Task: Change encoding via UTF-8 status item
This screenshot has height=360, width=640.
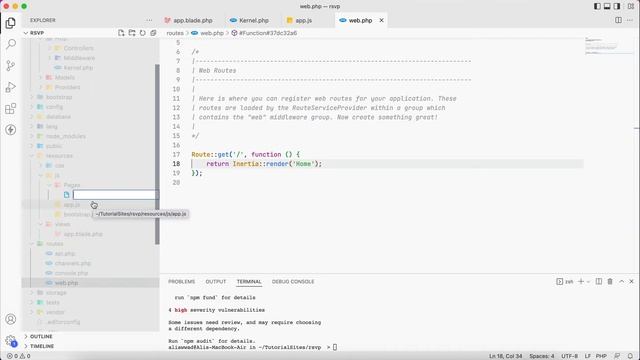Action: pyautogui.click(x=569, y=356)
